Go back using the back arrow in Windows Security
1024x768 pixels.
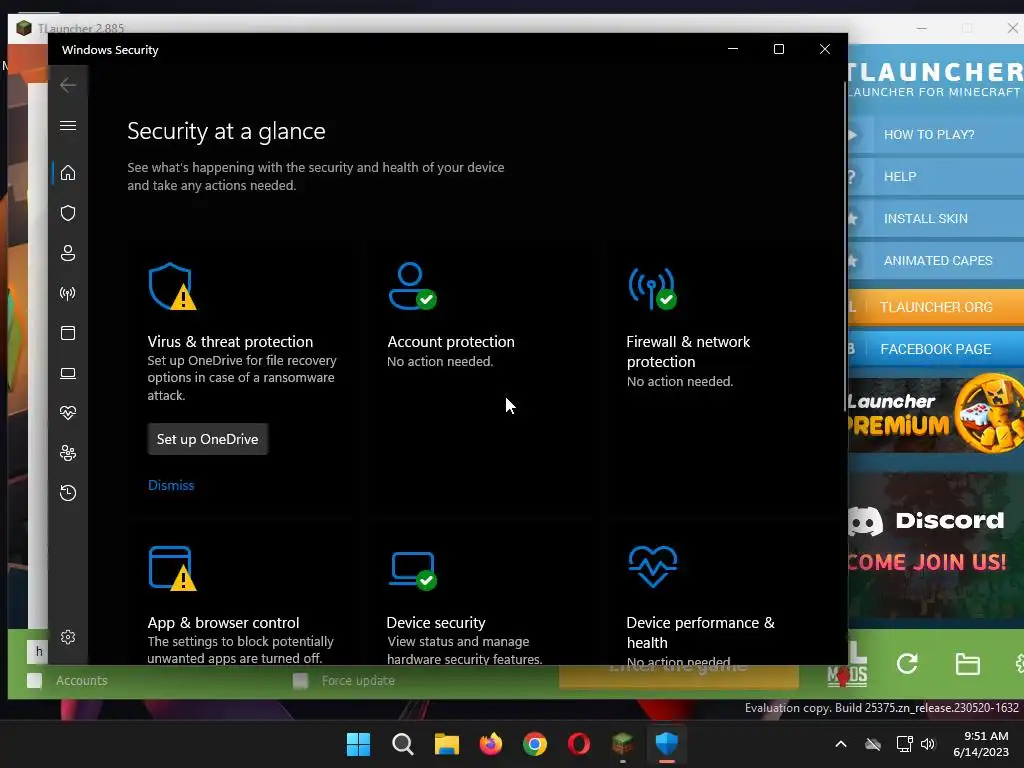(x=68, y=85)
